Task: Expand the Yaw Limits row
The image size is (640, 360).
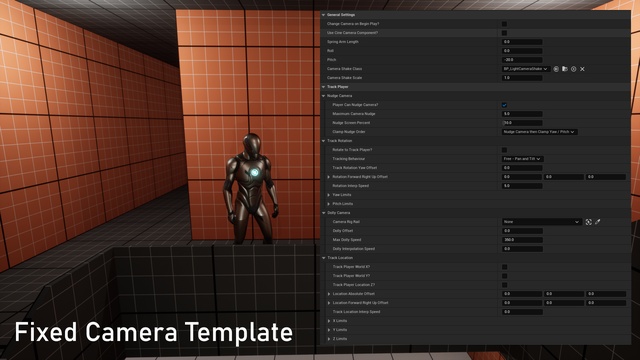Action: (x=329, y=195)
